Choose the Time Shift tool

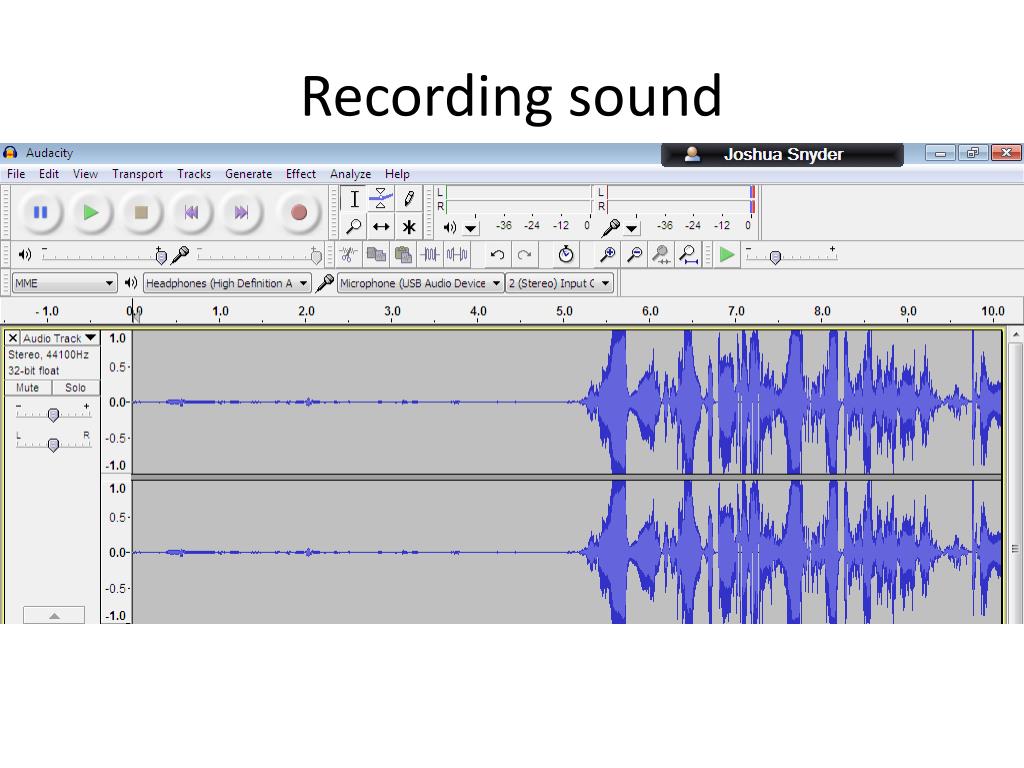tap(381, 227)
